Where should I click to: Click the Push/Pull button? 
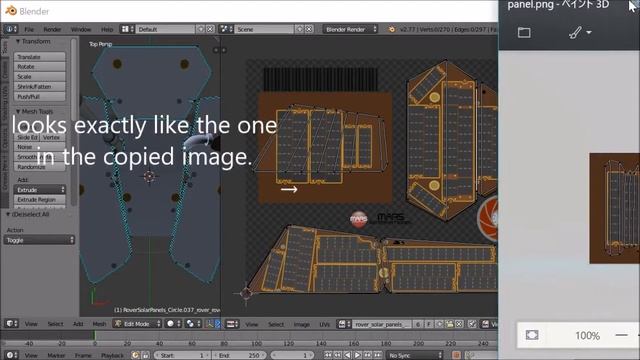[x=40, y=97]
